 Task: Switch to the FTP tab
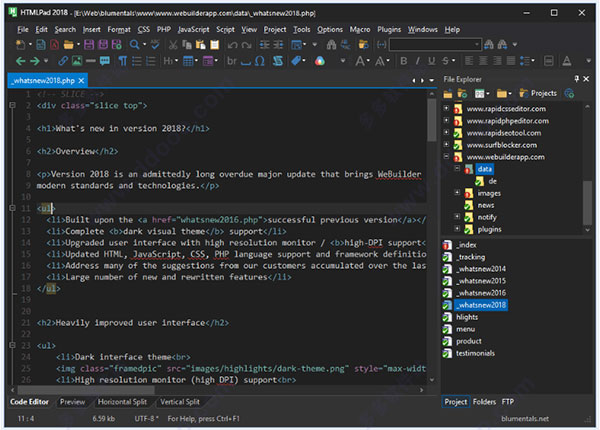(508, 402)
